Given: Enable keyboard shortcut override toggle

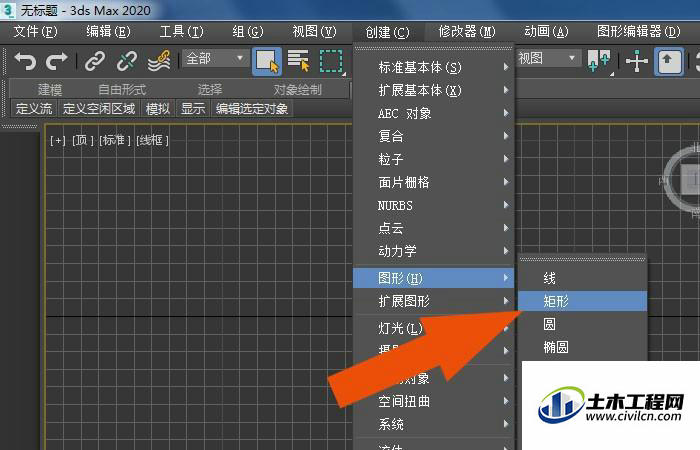Looking at the screenshot, I should 669,61.
